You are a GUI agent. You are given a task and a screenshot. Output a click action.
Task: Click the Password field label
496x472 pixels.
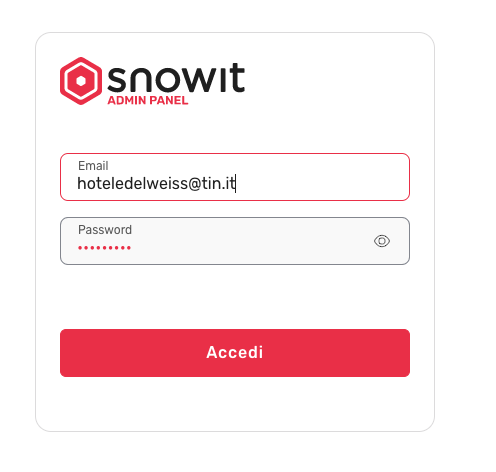click(x=105, y=230)
